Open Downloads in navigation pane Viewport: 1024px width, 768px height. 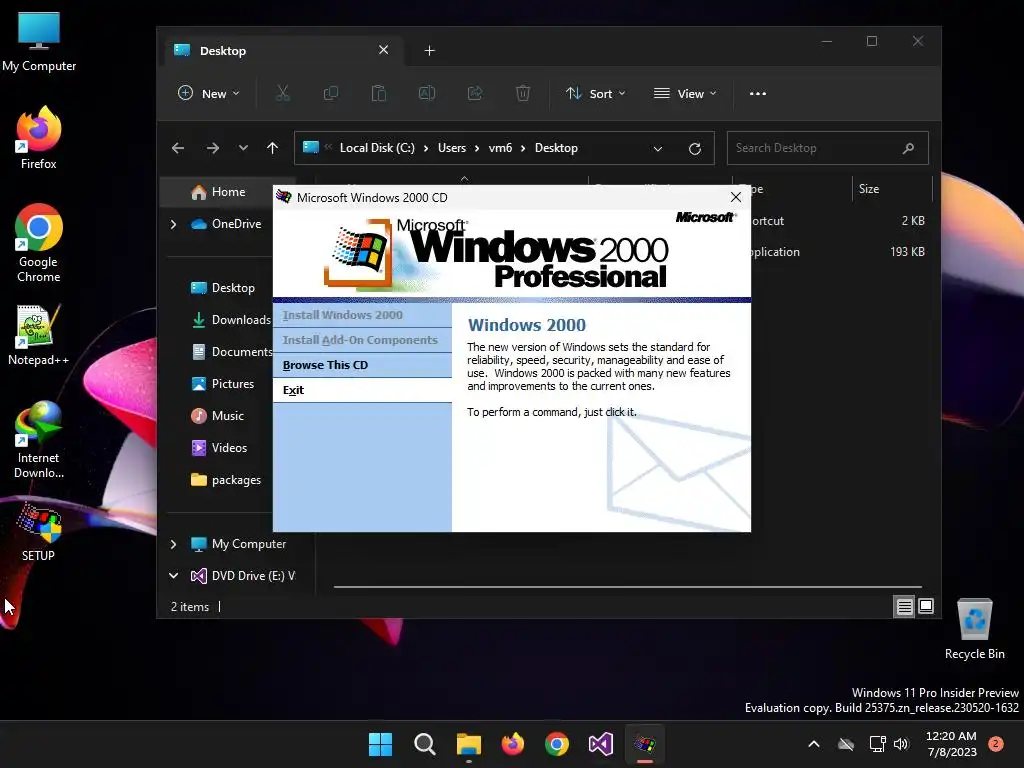click(231, 320)
